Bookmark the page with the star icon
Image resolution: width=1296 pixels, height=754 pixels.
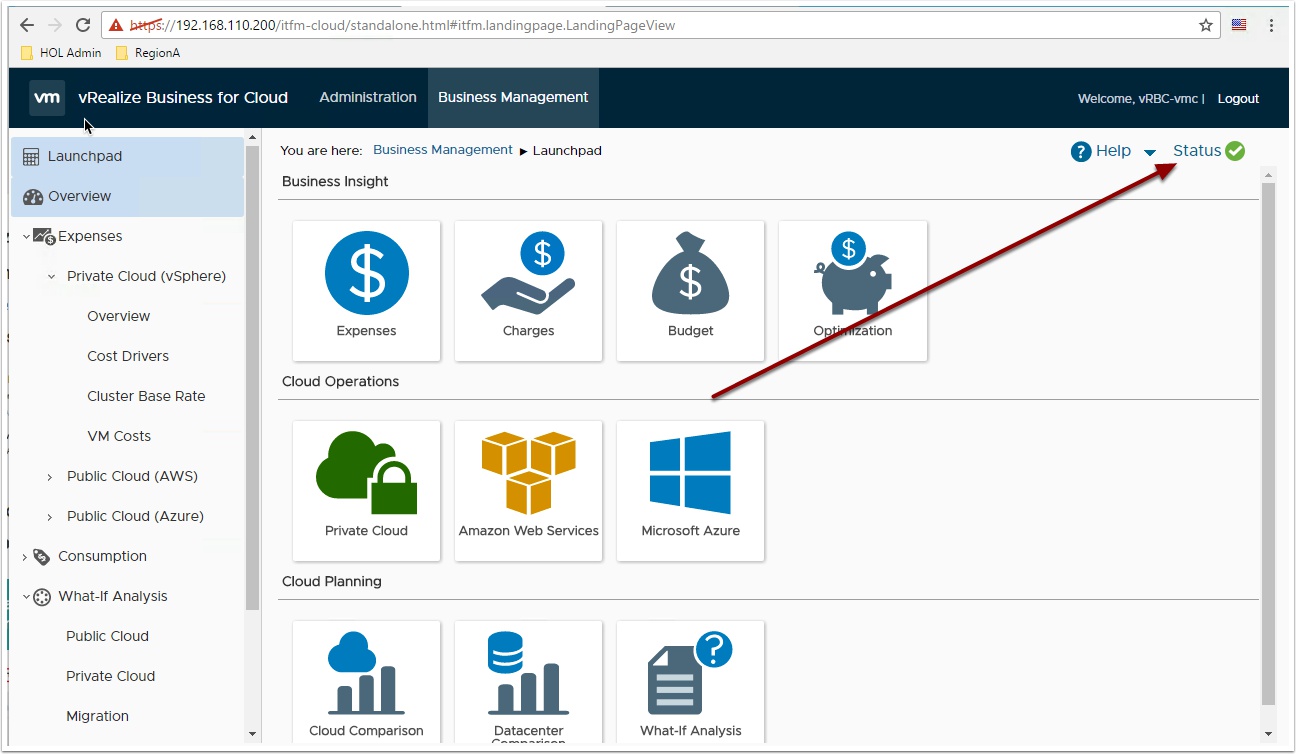tap(1206, 25)
